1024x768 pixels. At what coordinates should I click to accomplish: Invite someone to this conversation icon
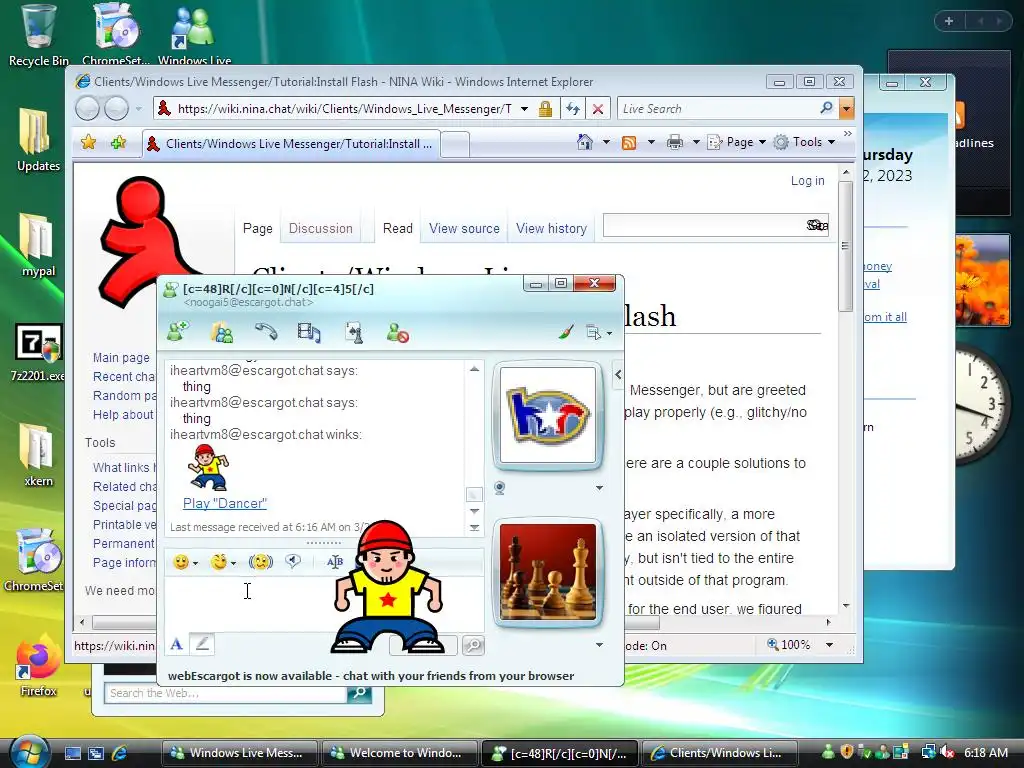pos(178,332)
